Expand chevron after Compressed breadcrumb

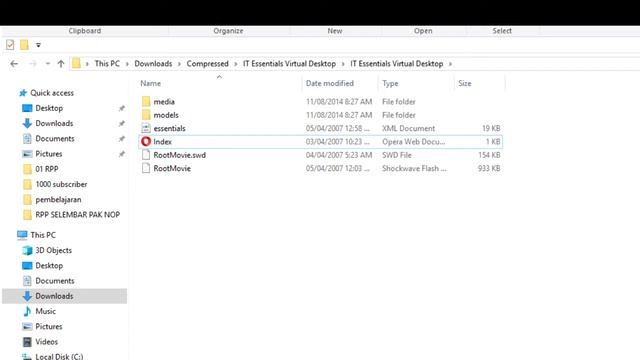pos(236,64)
